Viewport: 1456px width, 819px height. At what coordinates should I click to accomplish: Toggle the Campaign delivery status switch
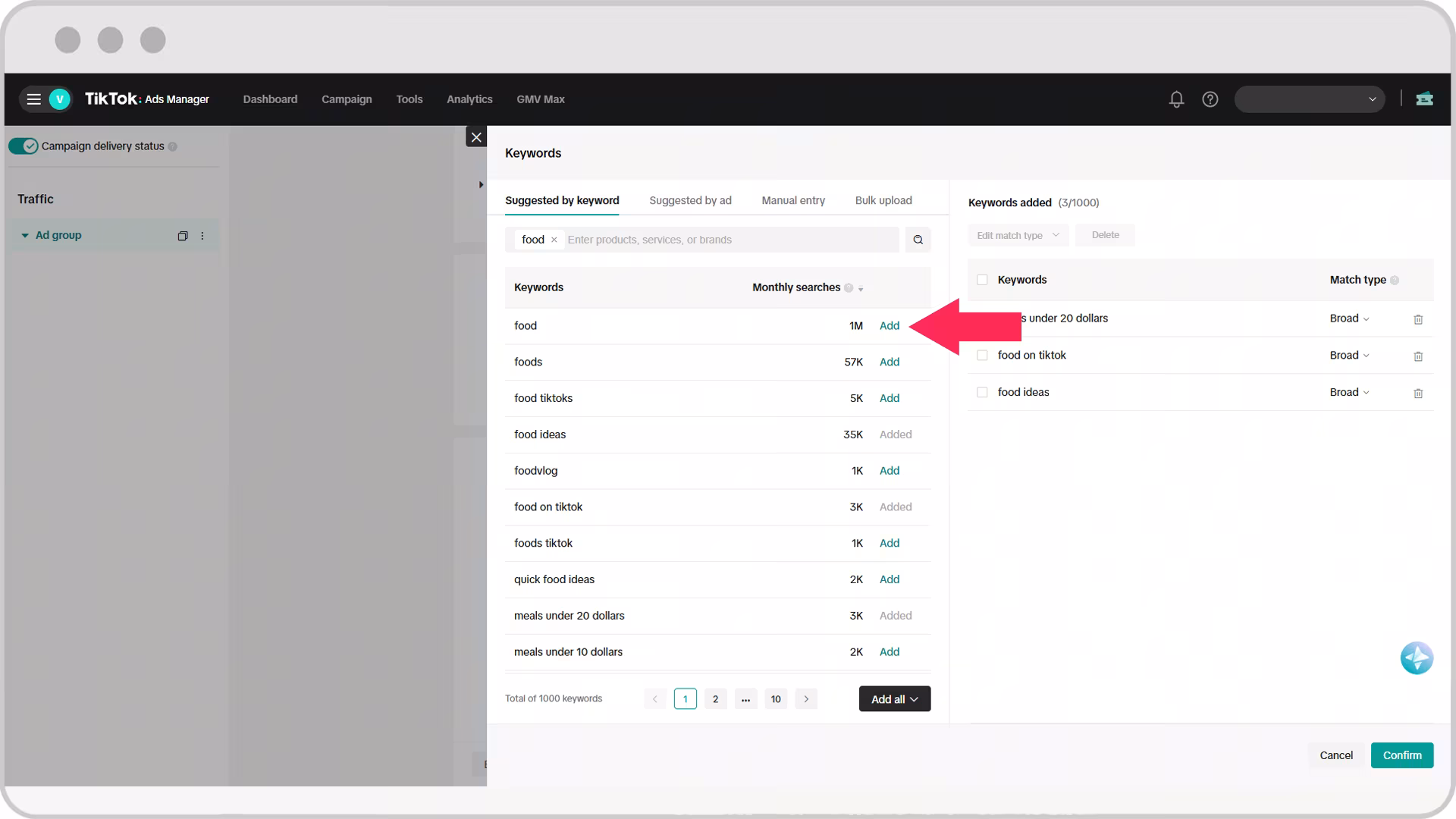coord(24,146)
